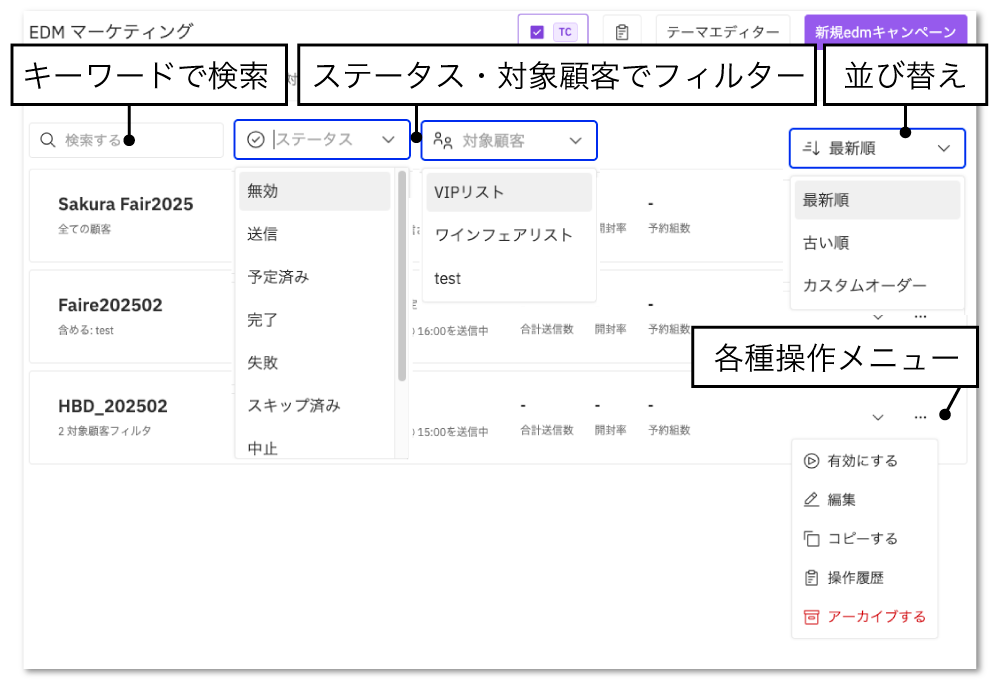Sort by 古い順
This screenshot has width=1000, height=680.
pos(877,242)
